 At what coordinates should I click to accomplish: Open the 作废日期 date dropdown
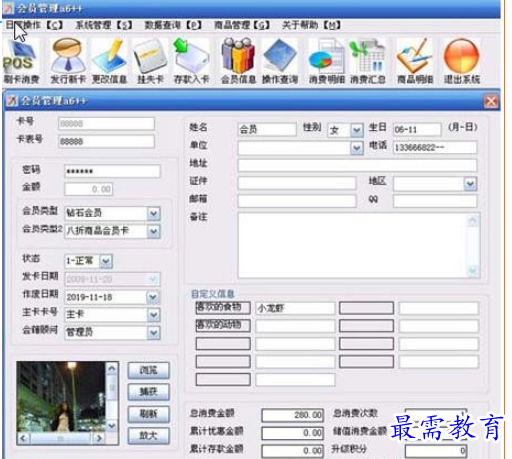(153, 297)
